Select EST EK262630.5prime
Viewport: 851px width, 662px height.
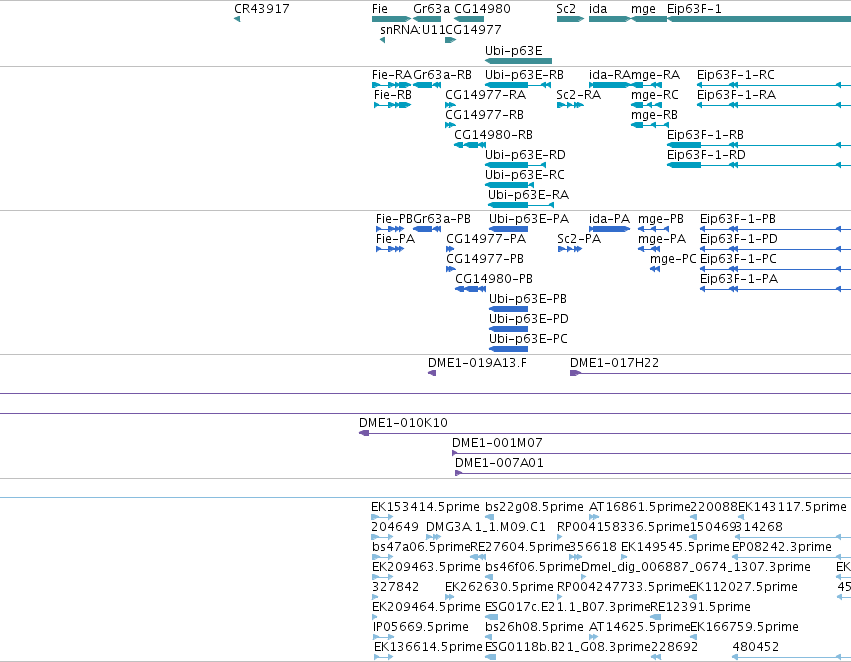(x=499, y=588)
